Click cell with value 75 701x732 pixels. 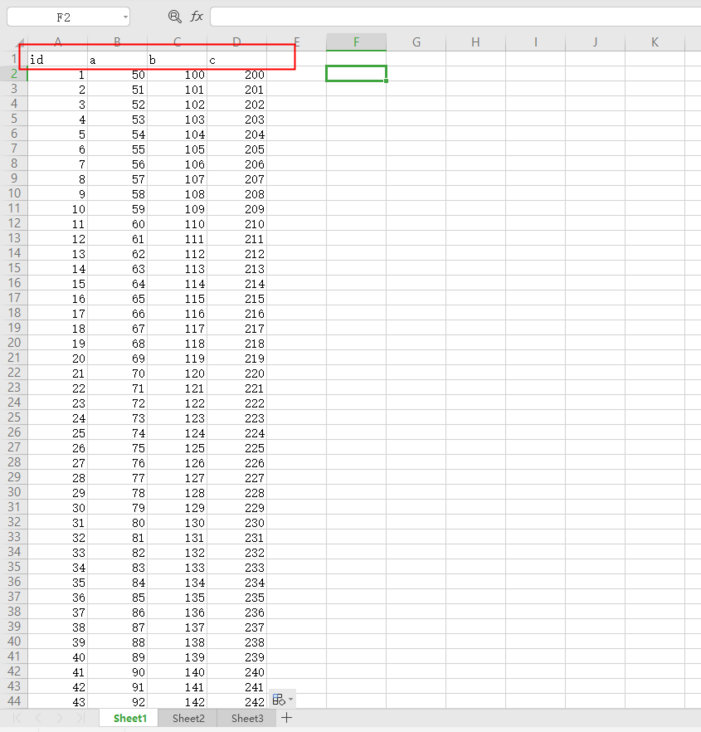tap(117, 448)
